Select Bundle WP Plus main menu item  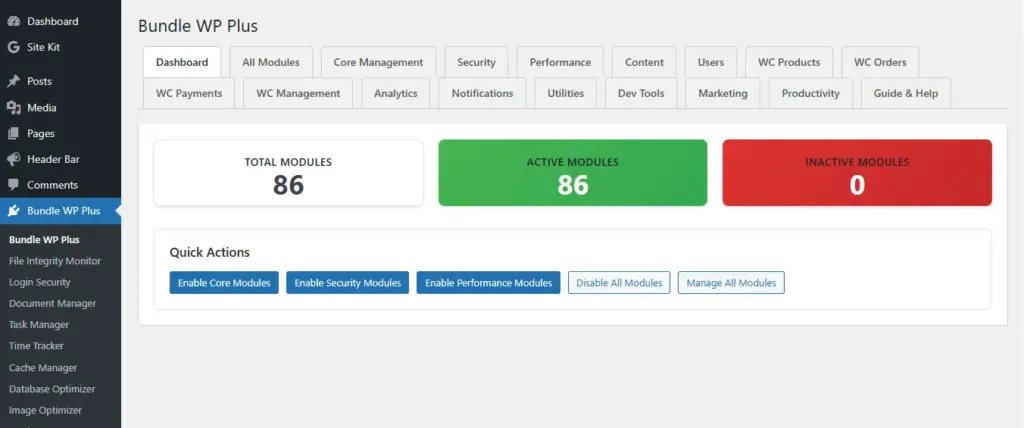[61, 211]
